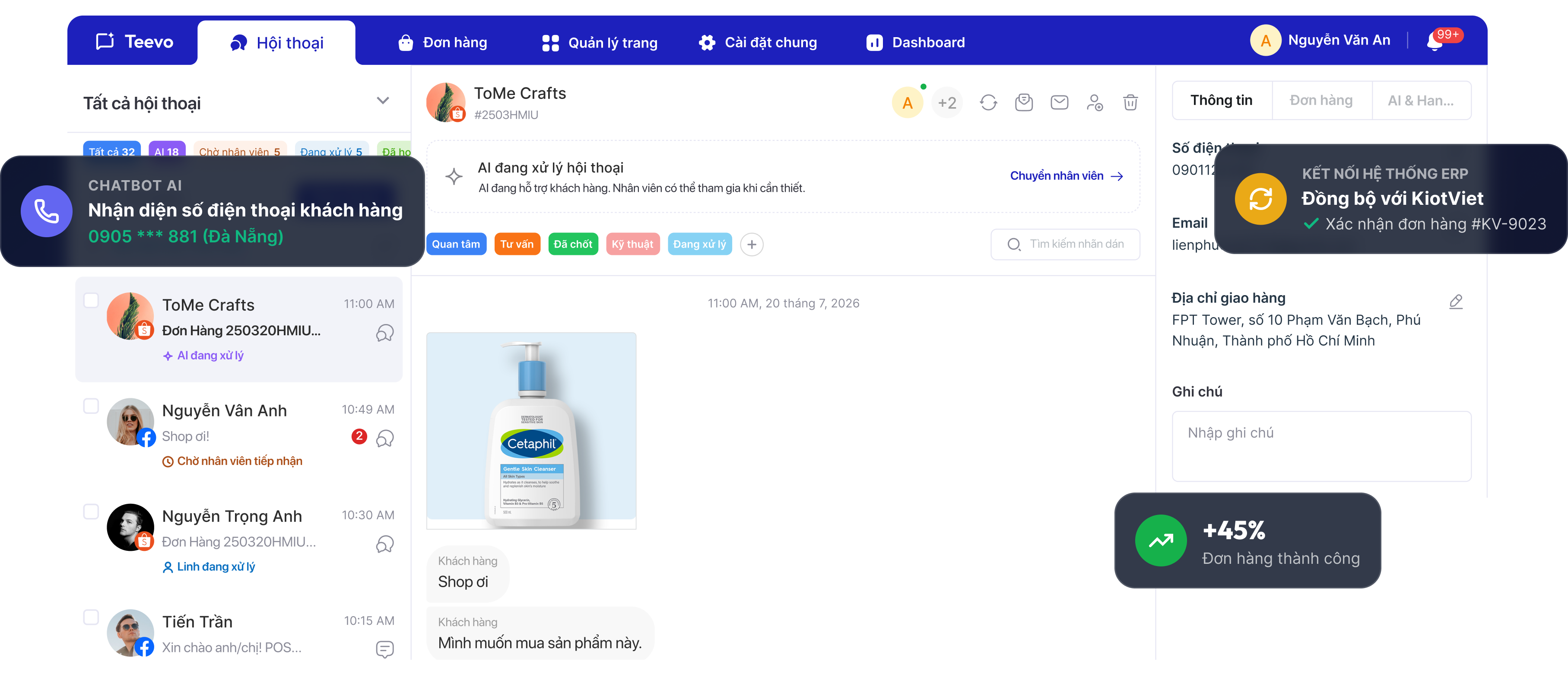Click the headset icon on Nguyễn Vân Anh row
The image size is (1568, 674).
point(385,439)
